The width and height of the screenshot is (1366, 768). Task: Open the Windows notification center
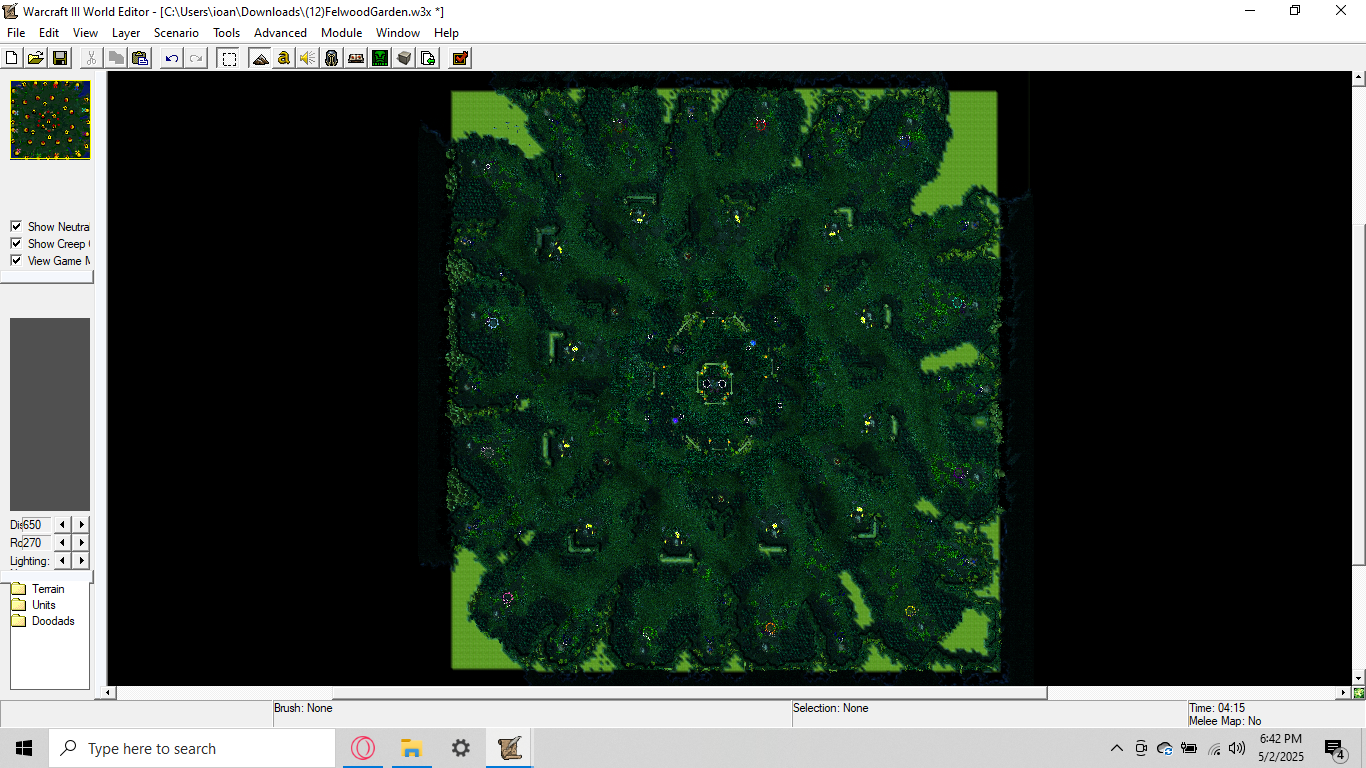coord(1335,748)
